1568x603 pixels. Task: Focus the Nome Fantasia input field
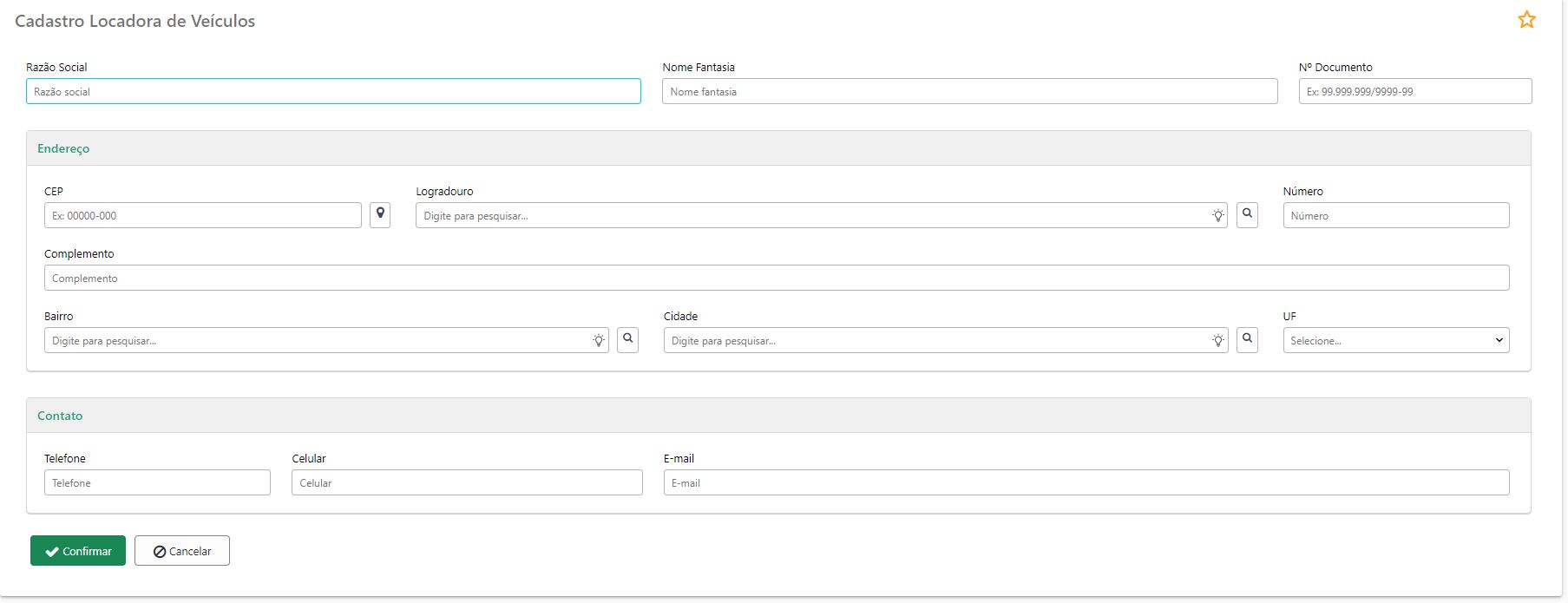(x=969, y=91)
